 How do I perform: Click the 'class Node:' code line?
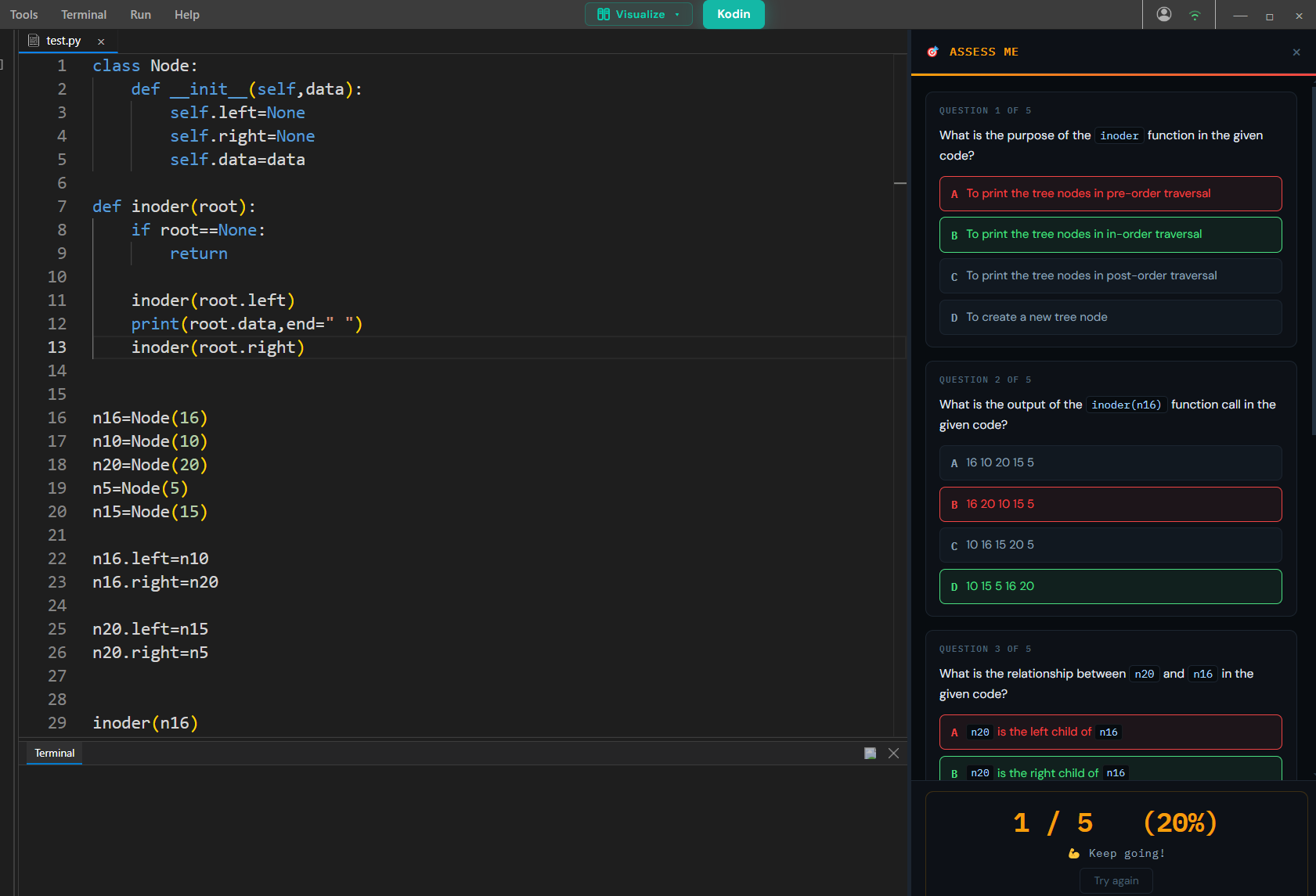tap(146, 66)
